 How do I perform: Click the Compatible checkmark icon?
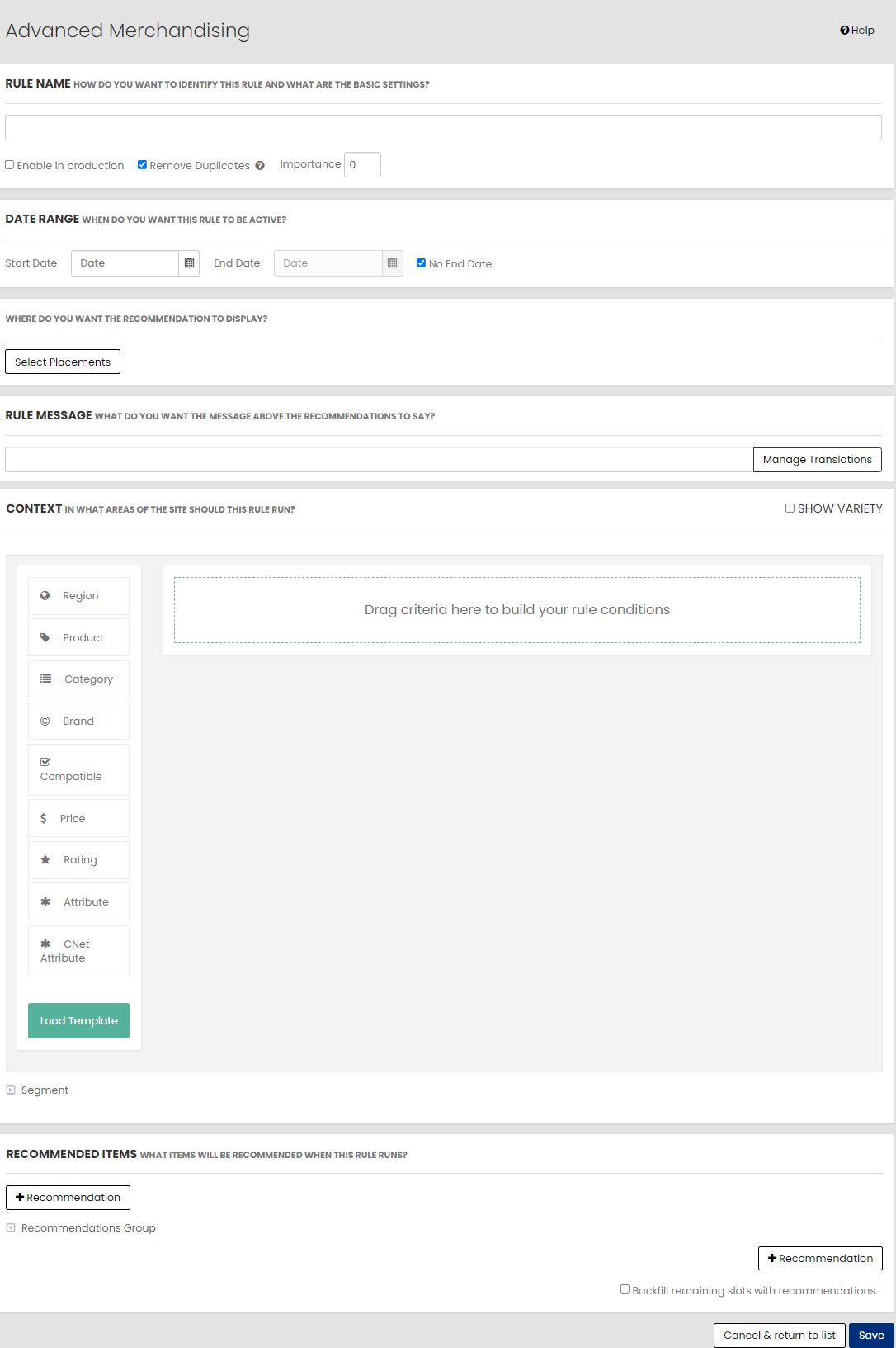pyautogui.click(x=45, y=762)
